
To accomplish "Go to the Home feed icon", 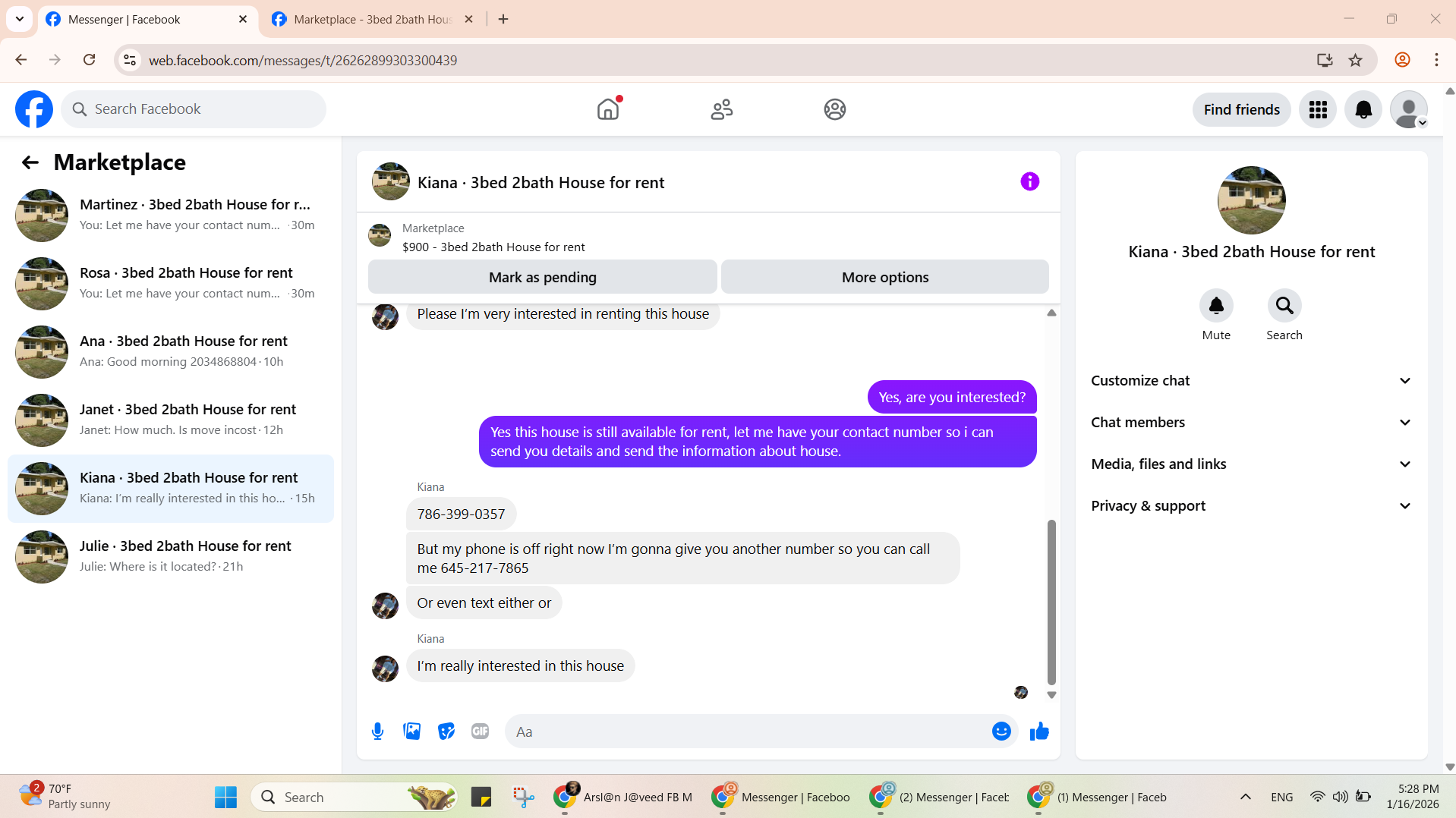I will (608, 109).
